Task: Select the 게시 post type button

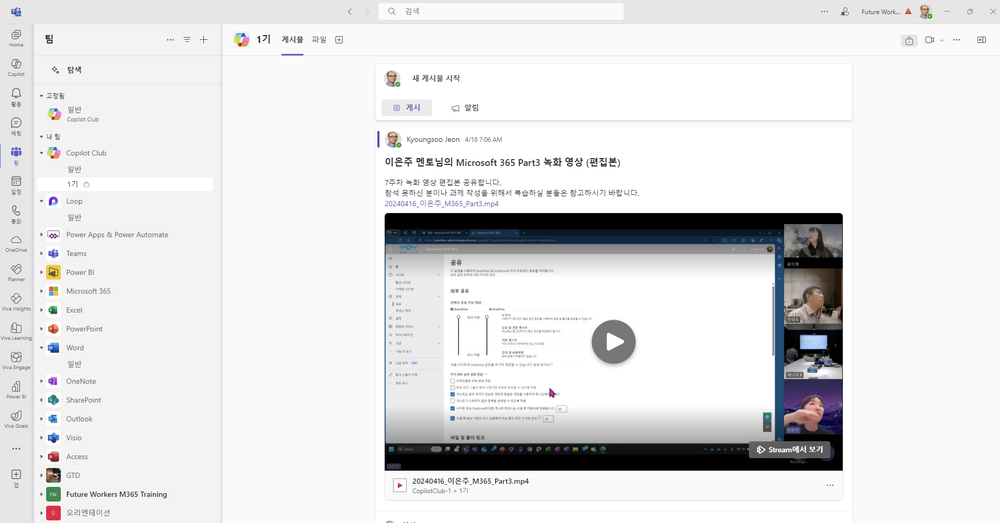Action: coord(406,107)
